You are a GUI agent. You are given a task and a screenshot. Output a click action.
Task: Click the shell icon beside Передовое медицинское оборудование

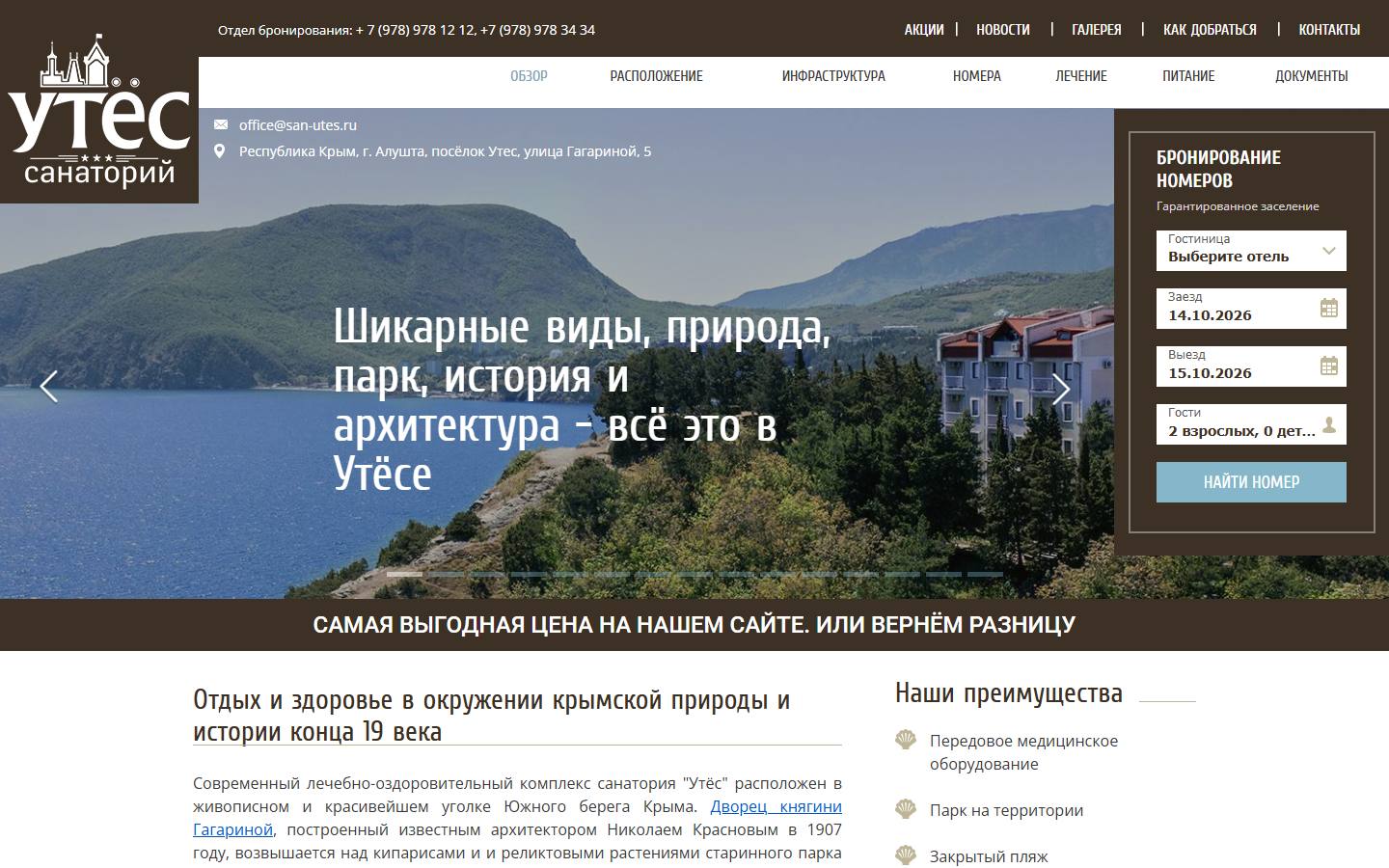[906, 740]
